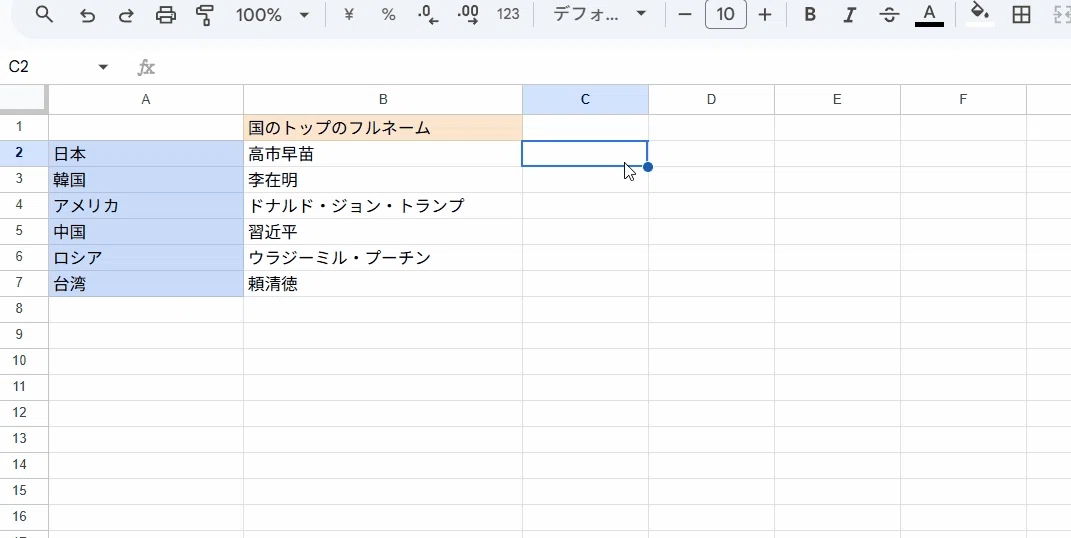Increase decimal places
The image size is (1071, 538).
coord(469,15)
